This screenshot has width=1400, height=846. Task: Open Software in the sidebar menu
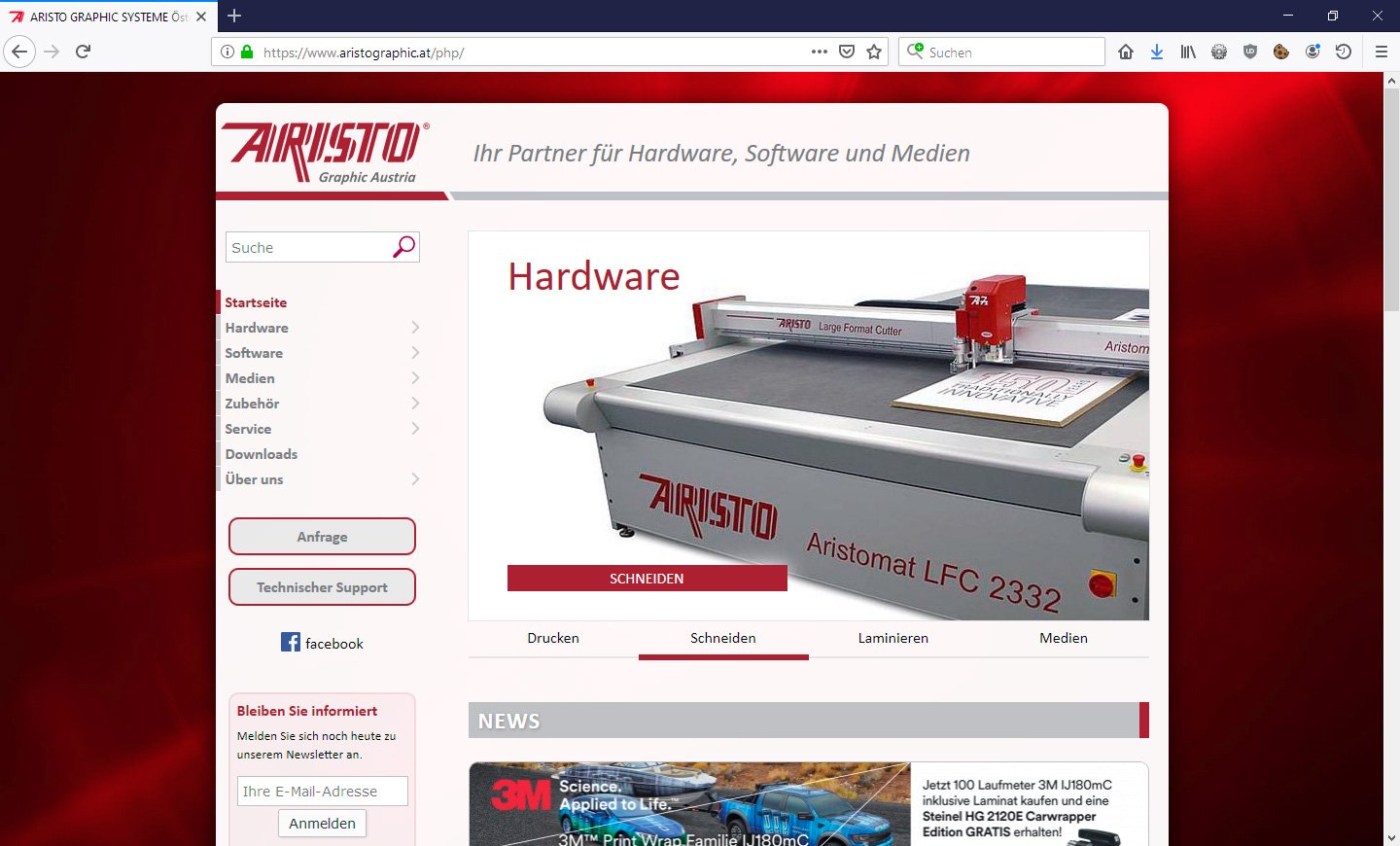tap(254, 353)
